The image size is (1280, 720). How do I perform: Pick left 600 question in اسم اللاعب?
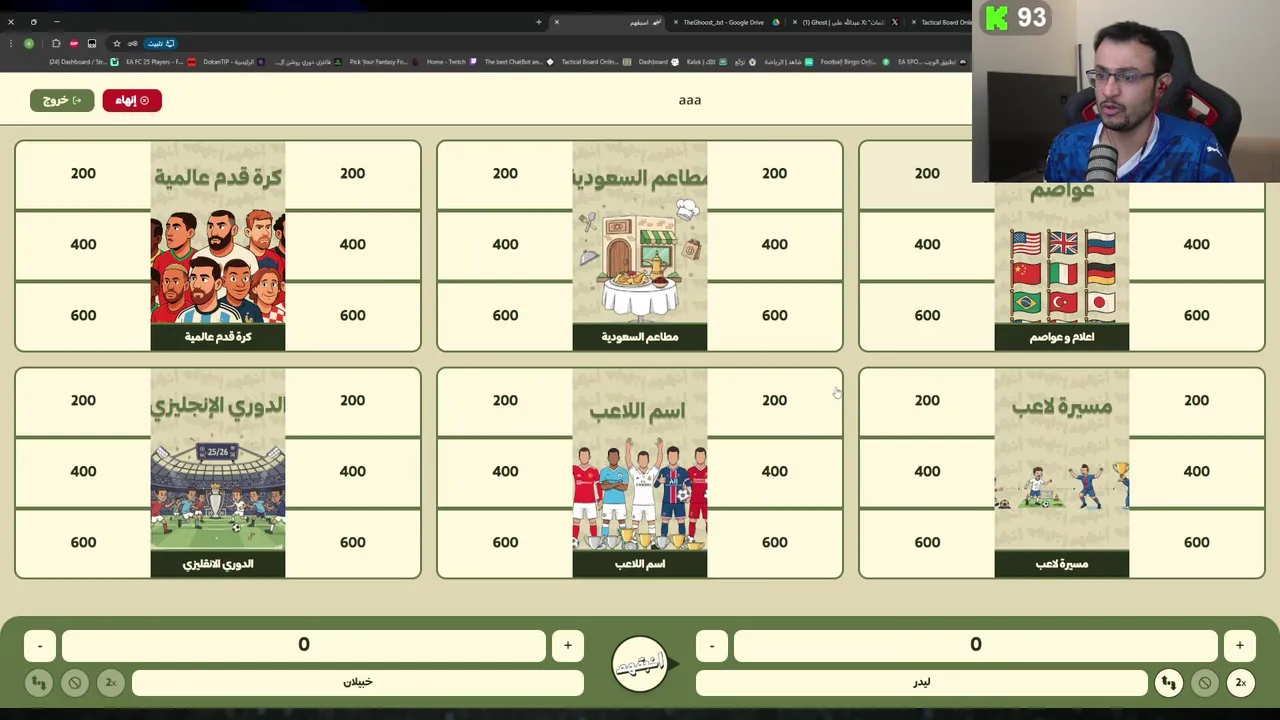tap(505, 543)
